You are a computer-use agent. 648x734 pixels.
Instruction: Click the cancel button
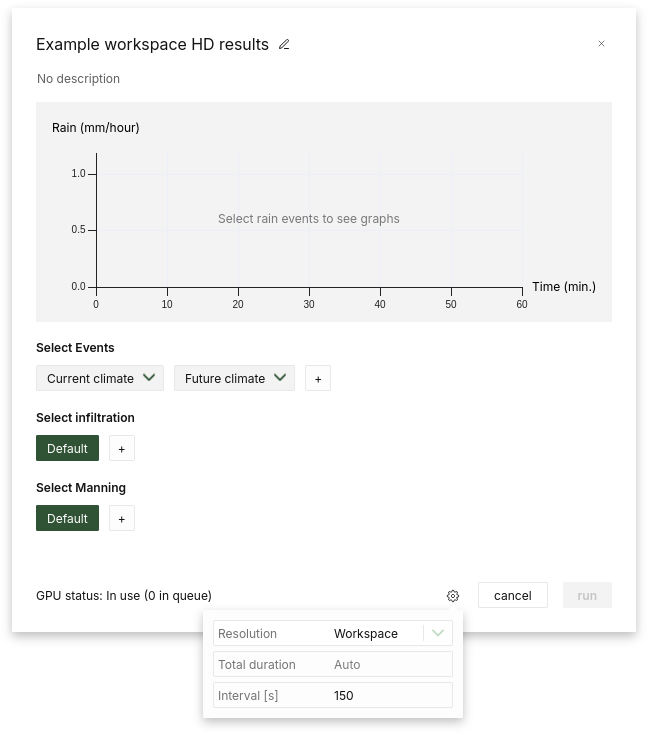click(512, 596)
